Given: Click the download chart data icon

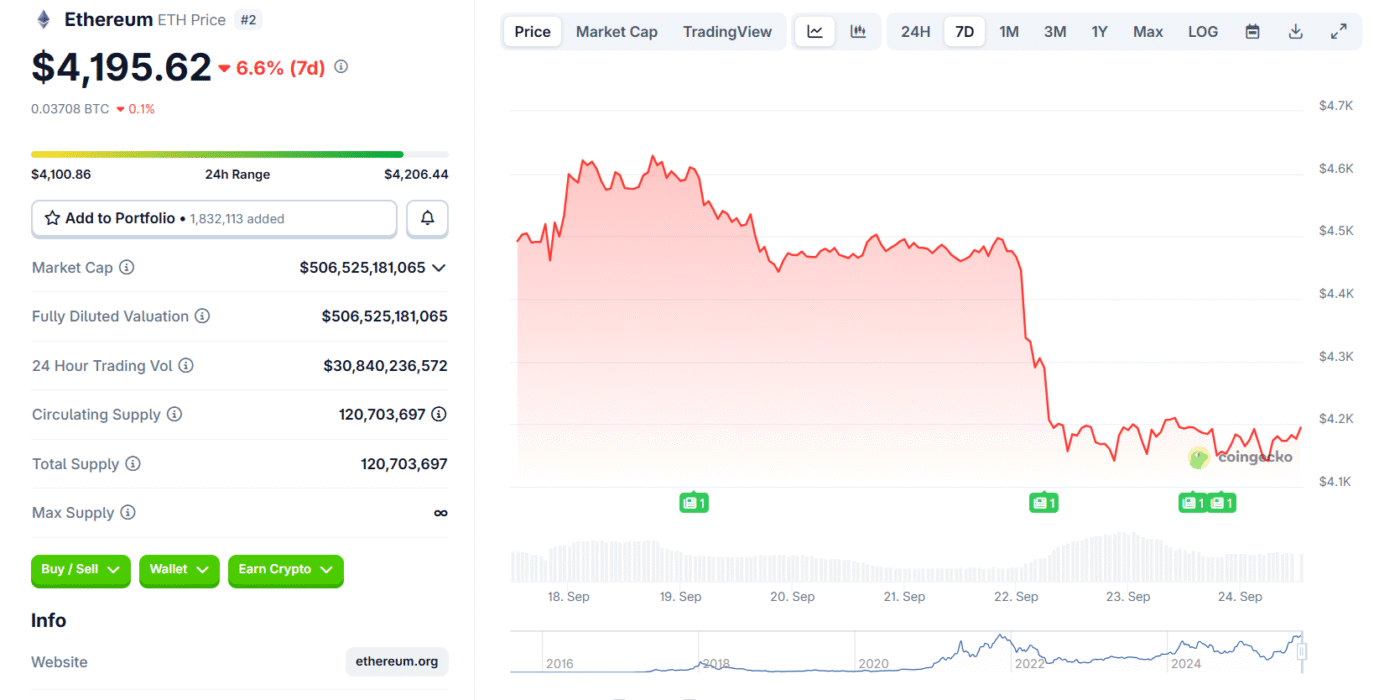Looking at the screenshot, I should [1295, 32].
